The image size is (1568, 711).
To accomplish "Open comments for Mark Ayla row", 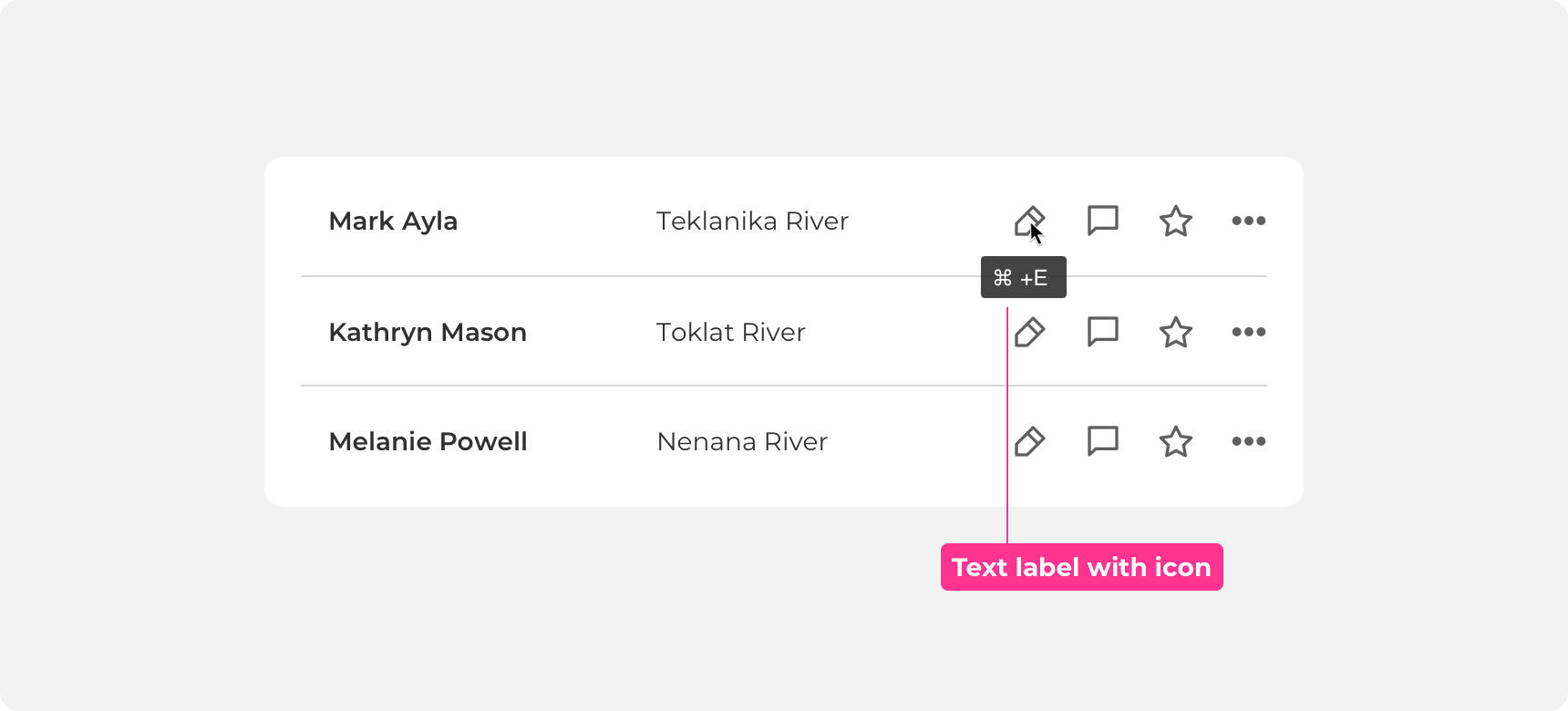I will coord(1103,221).
